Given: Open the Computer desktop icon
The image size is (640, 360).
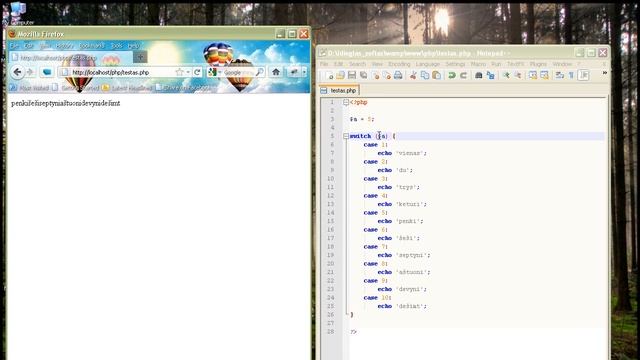Looking at the screenshot, I should [x=18, y=13].
